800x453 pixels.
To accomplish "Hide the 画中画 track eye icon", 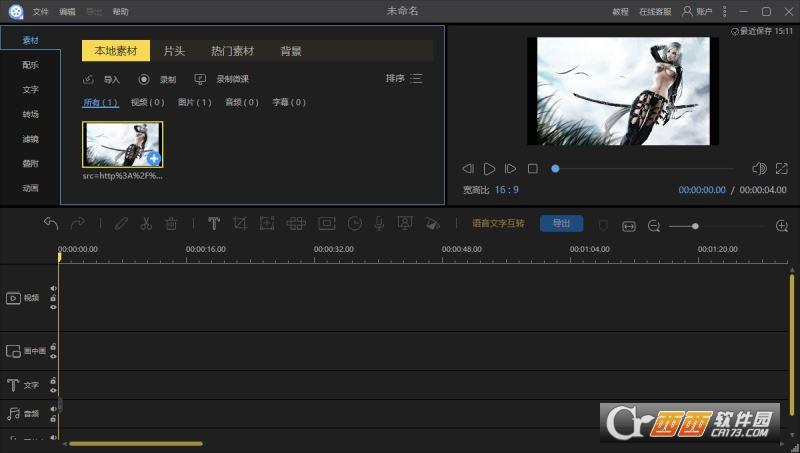I will coord(54,356).
